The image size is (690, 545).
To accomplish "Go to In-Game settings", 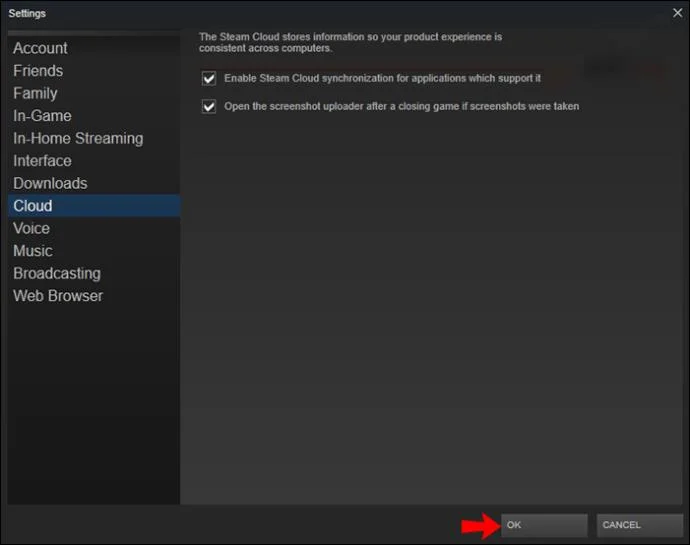I will 93,116.
